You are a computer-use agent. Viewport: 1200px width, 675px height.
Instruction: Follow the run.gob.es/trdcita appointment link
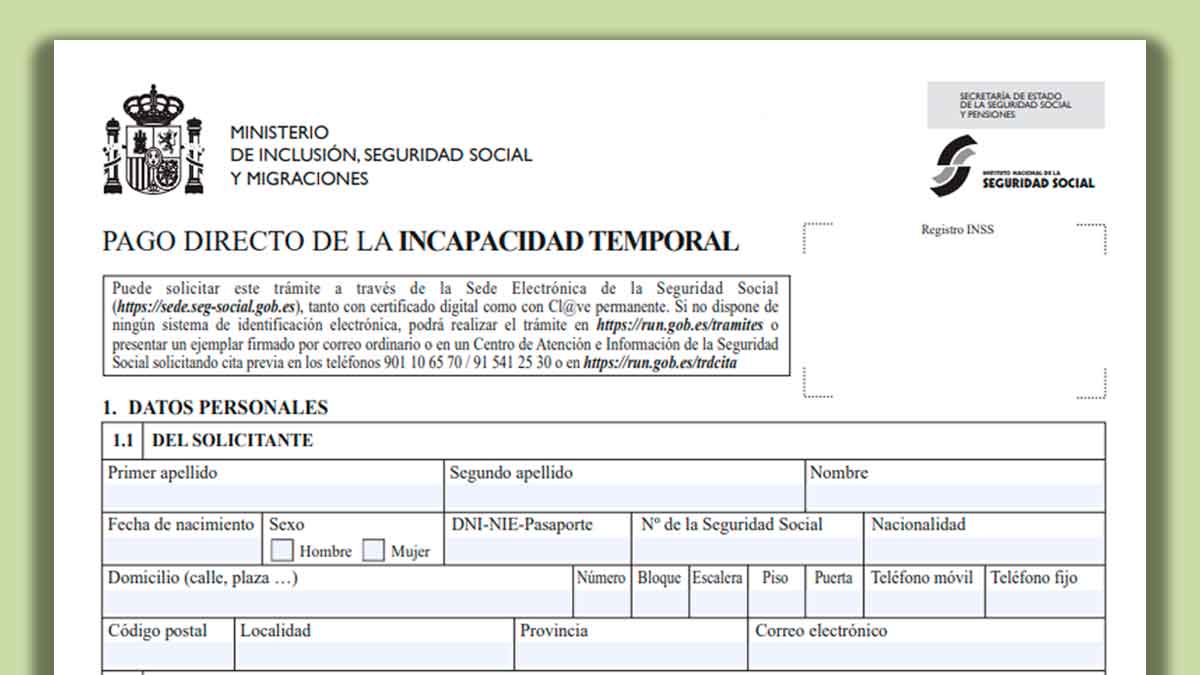(x=661, y=364)
